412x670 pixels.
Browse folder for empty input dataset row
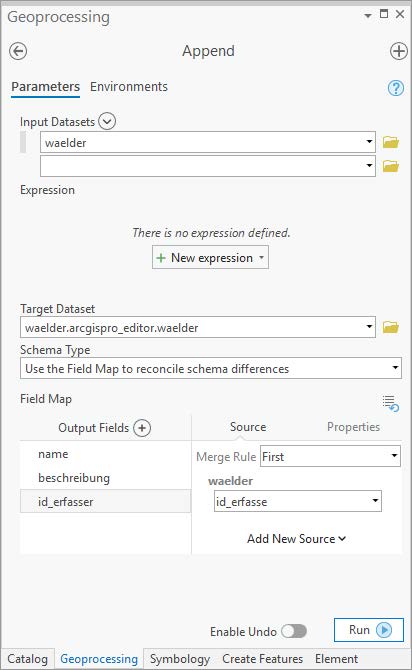(x=391, y=166)
